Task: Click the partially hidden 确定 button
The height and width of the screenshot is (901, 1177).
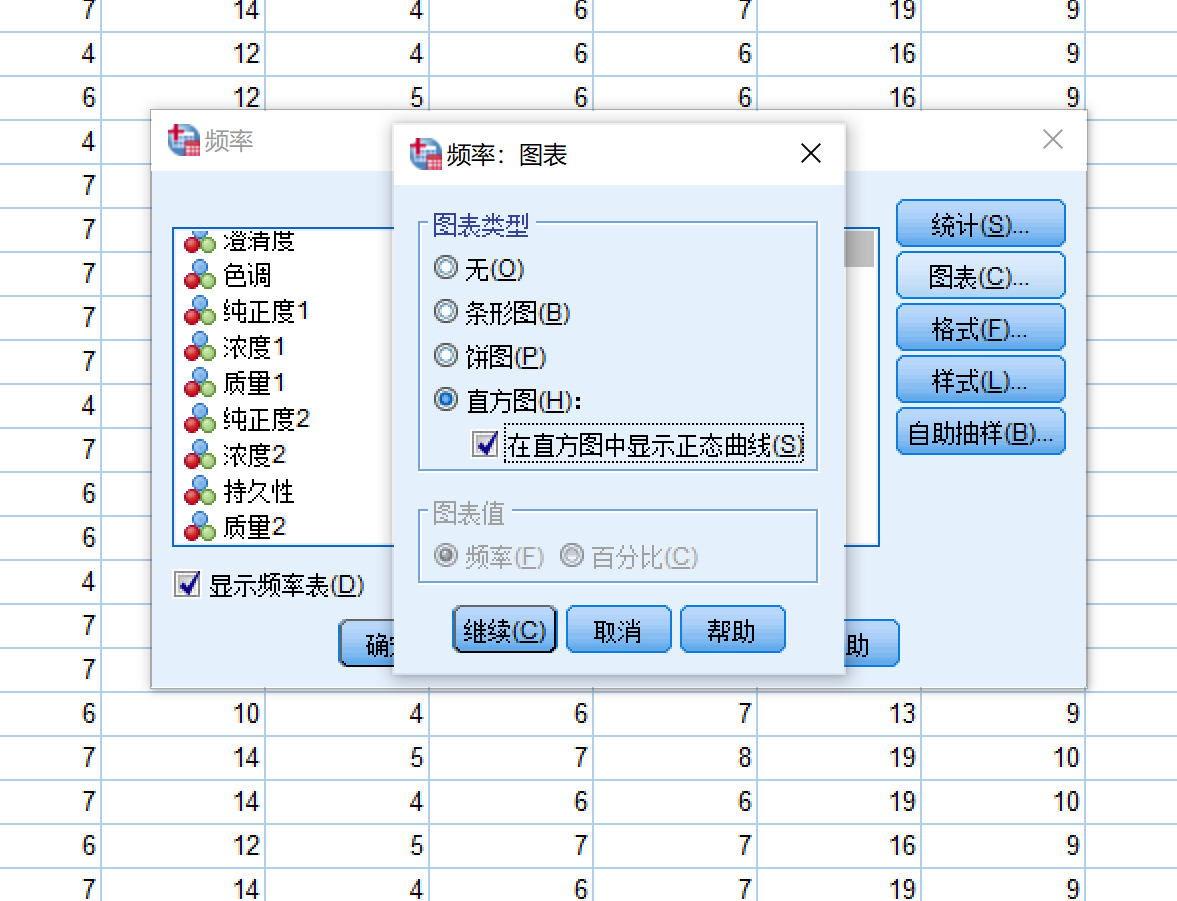Action: 366,643
